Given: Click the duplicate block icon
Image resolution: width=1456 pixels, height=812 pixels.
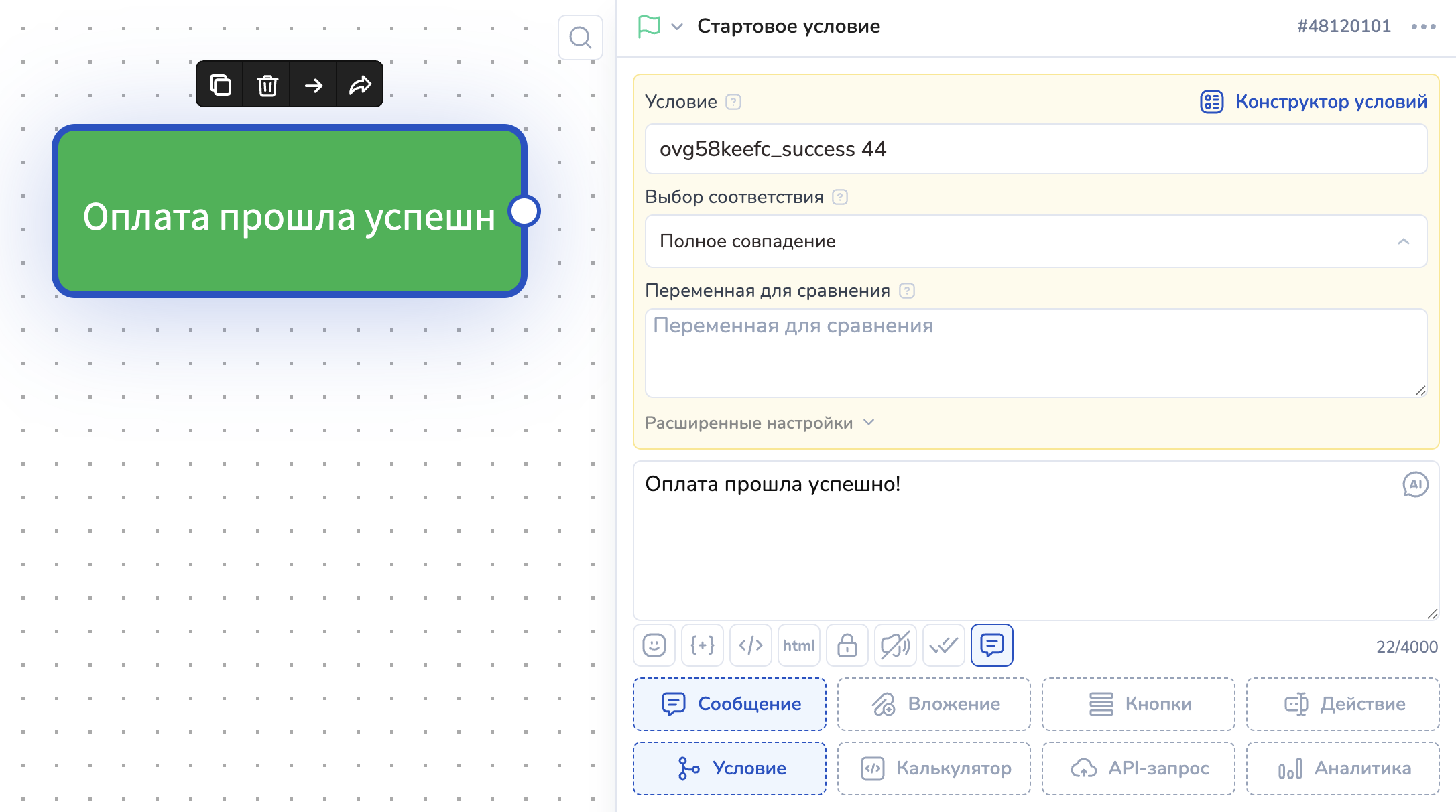Looking at the screenshot, I should [220, 85].
